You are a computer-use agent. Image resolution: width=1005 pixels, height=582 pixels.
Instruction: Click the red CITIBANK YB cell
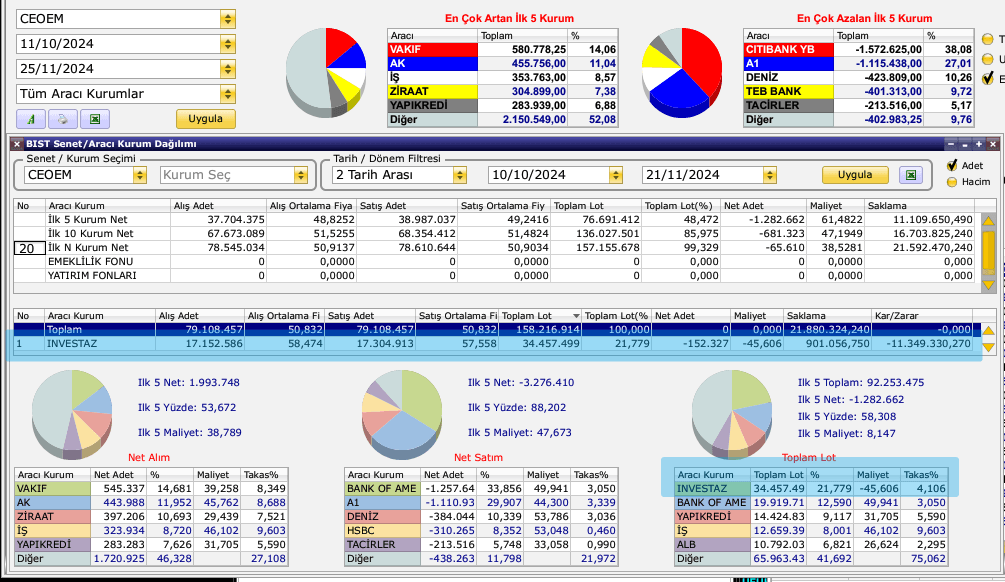[789, 49]
